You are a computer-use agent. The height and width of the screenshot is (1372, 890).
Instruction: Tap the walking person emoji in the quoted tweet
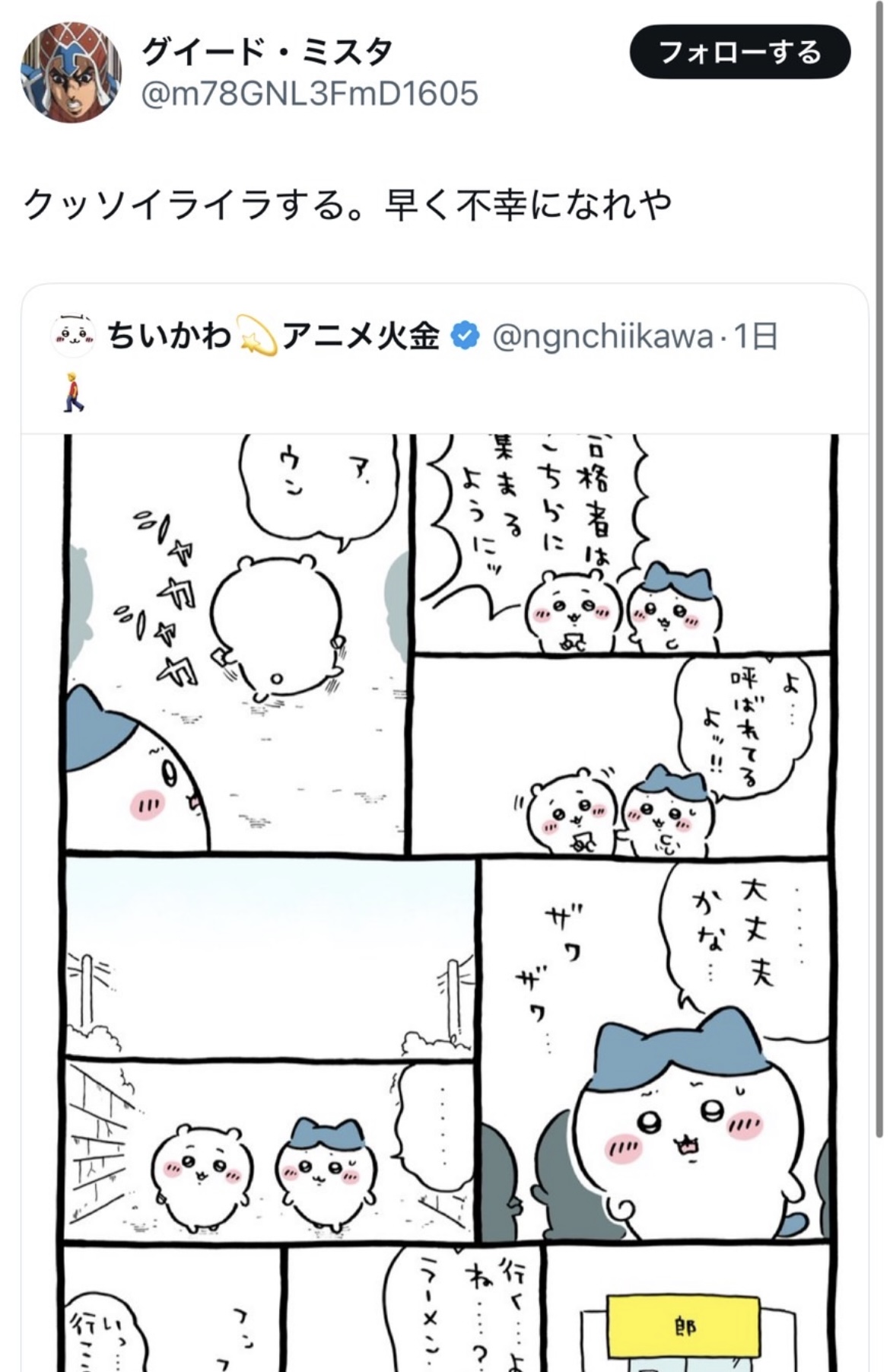pyautogui.click(x=72, y=392)
